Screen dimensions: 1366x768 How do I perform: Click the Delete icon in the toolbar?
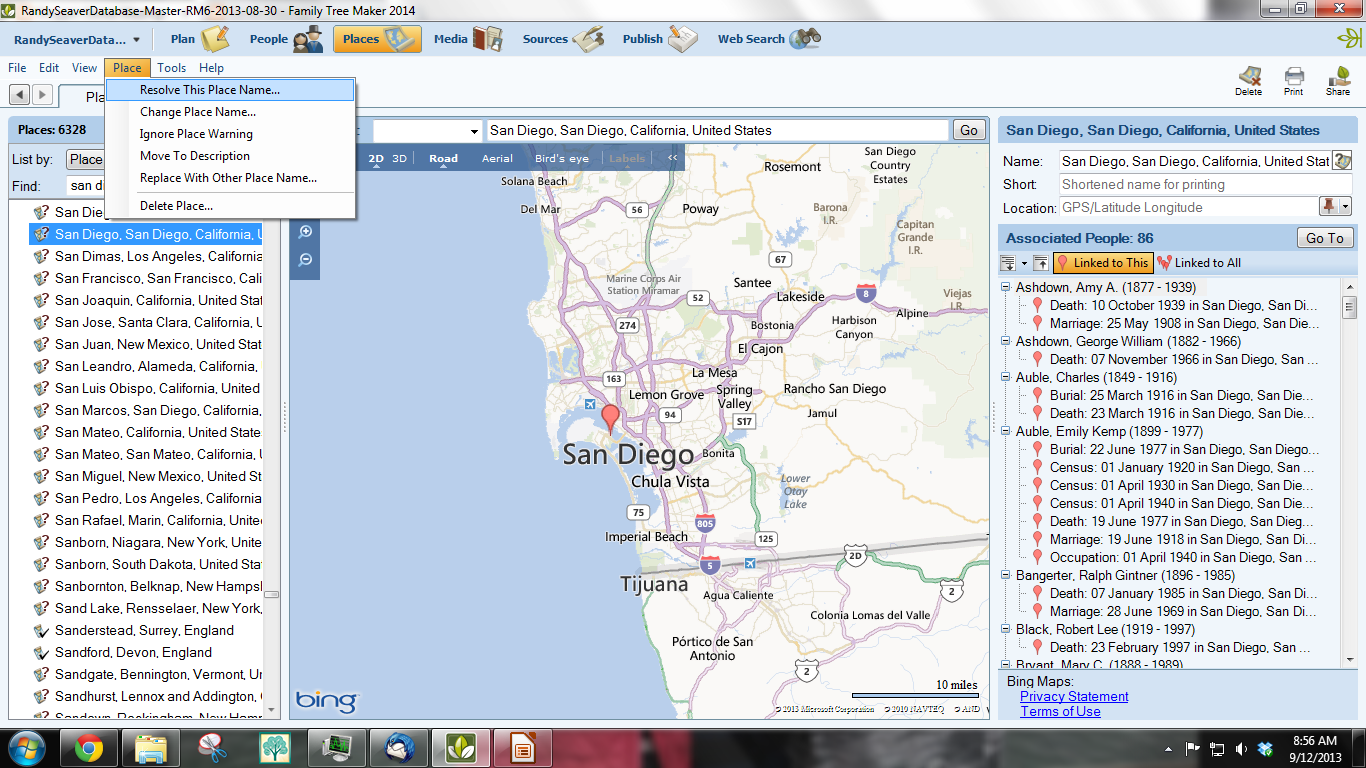(1248, 80)
